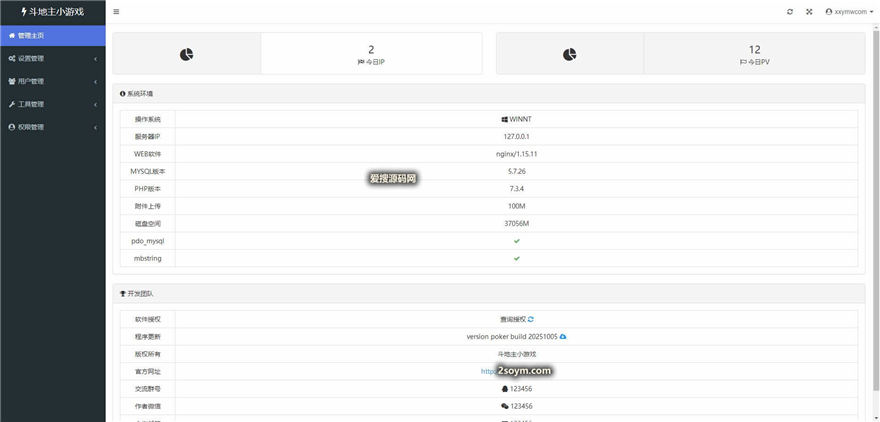This screenshot has height=422, width=880.
Task: Open the xxymwcom user dropdown
Action: 848,12
